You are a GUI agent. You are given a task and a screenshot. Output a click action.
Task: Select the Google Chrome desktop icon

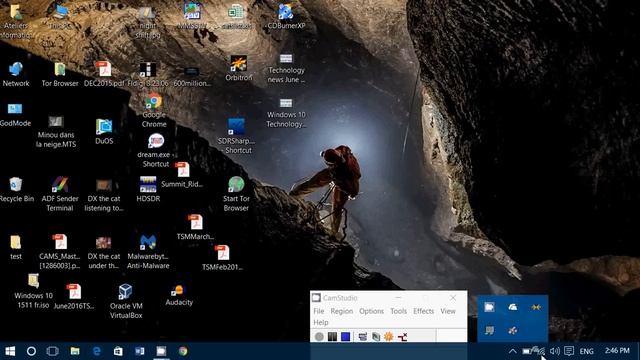coord(154,110)
